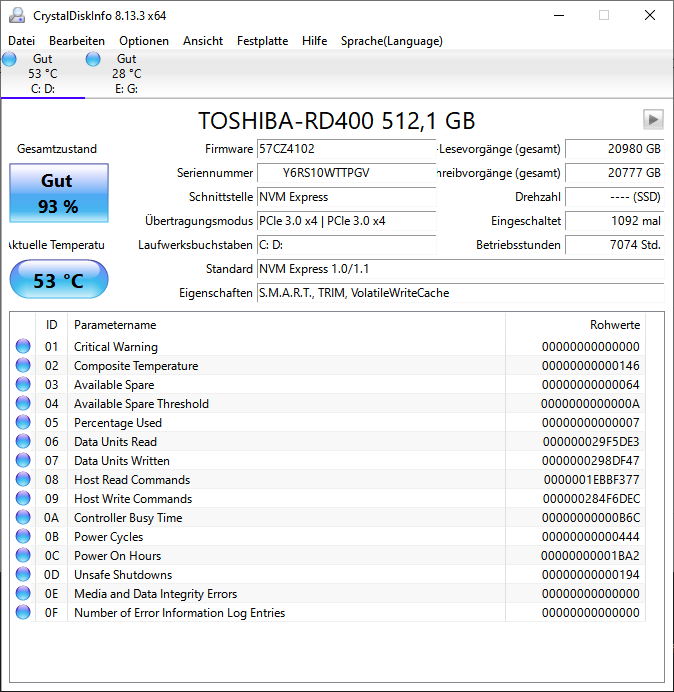Viewport: 674px width, 692px height.
Task: Select the Percentage Used parameter name
Action: (x=118, y=423)
